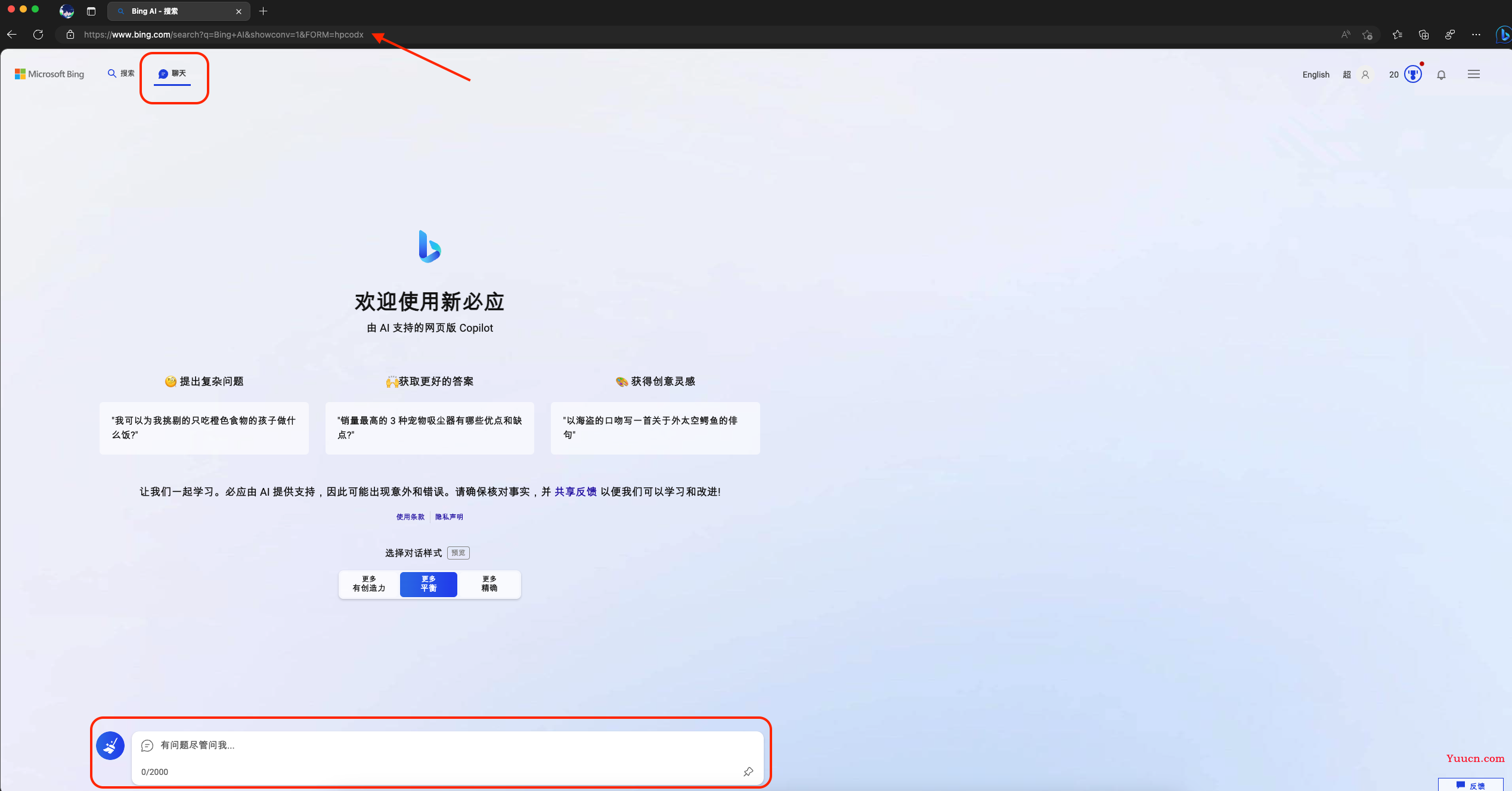Viewport: 1512px width, 791px height.
Task: Choose 更多 有创造力 conversation style
Action: tap(369, 584)
